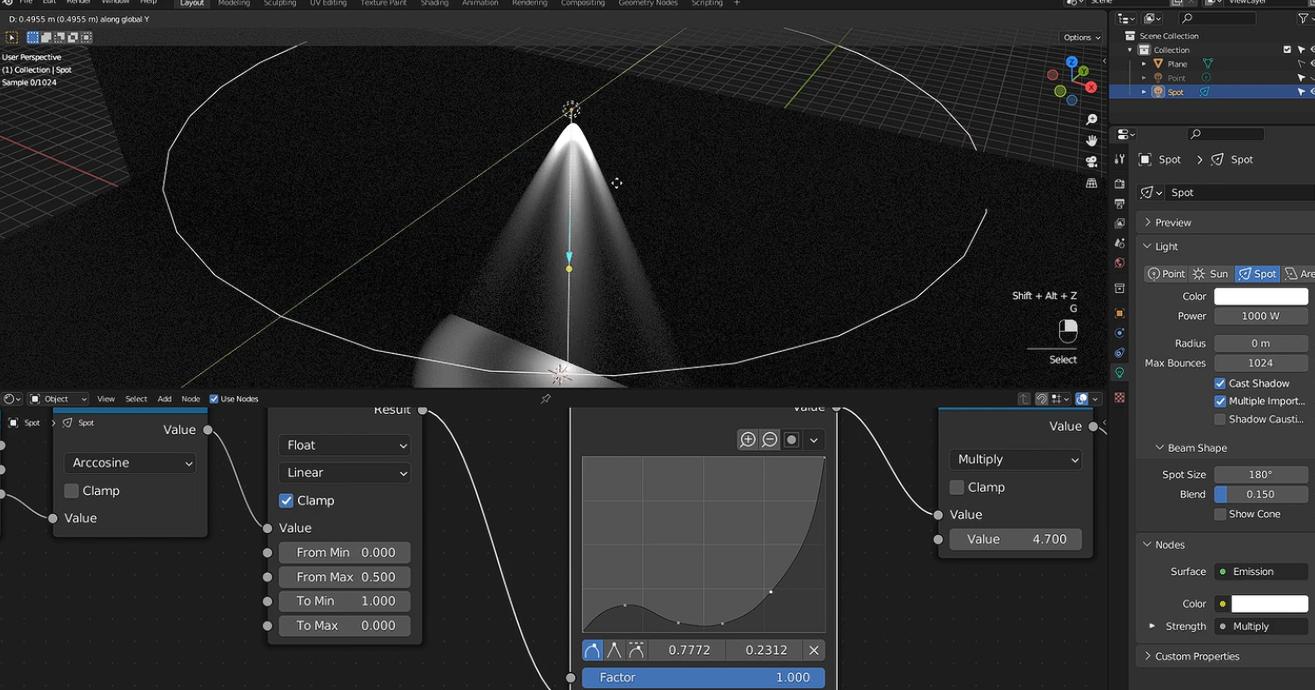Image resolution: width=1315 pixels, height=690 pixels.
Task: Click the node editor snapping icon
Action: [x=1042, y=399]
